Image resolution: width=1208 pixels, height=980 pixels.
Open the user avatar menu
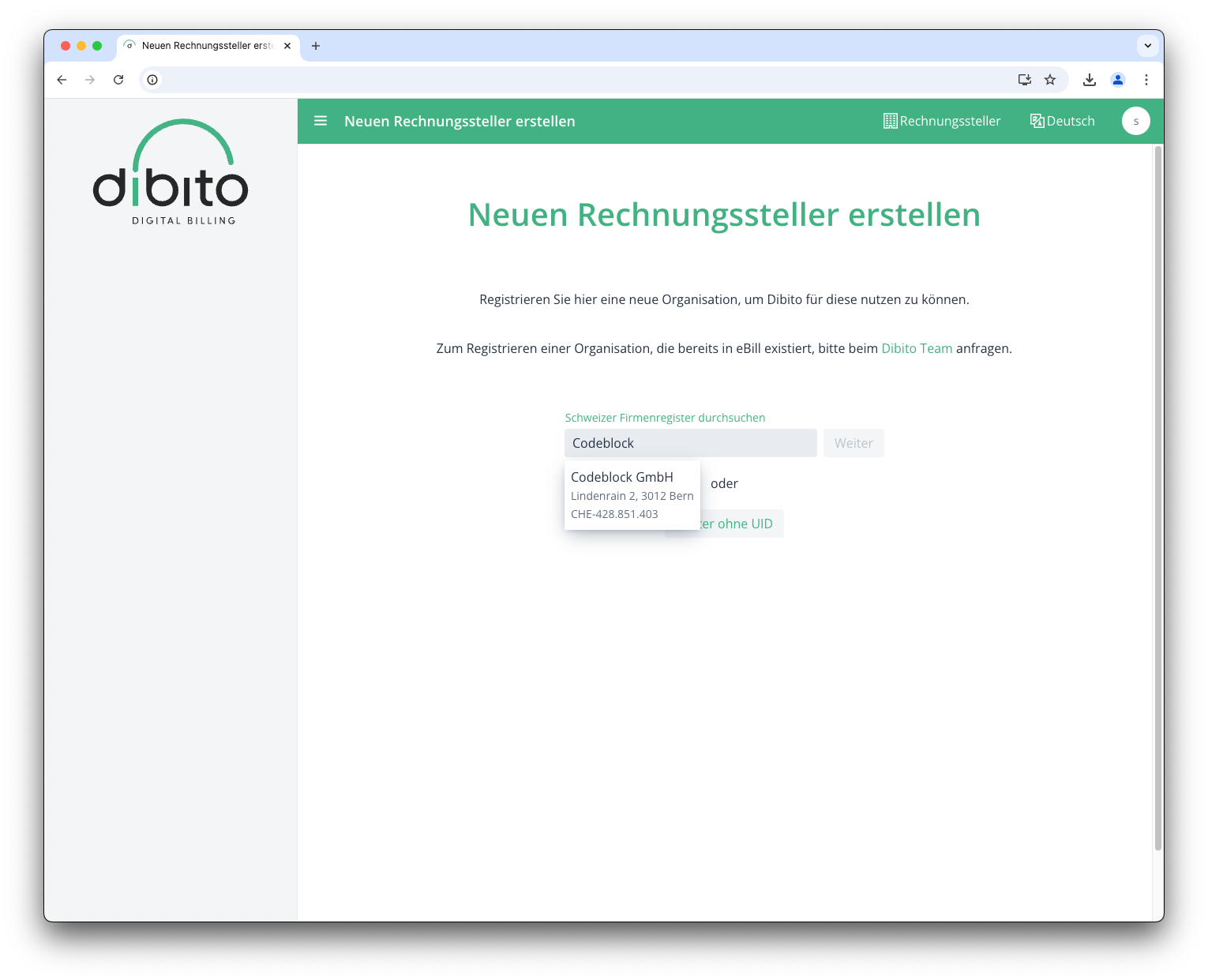tap(1135, 121)
